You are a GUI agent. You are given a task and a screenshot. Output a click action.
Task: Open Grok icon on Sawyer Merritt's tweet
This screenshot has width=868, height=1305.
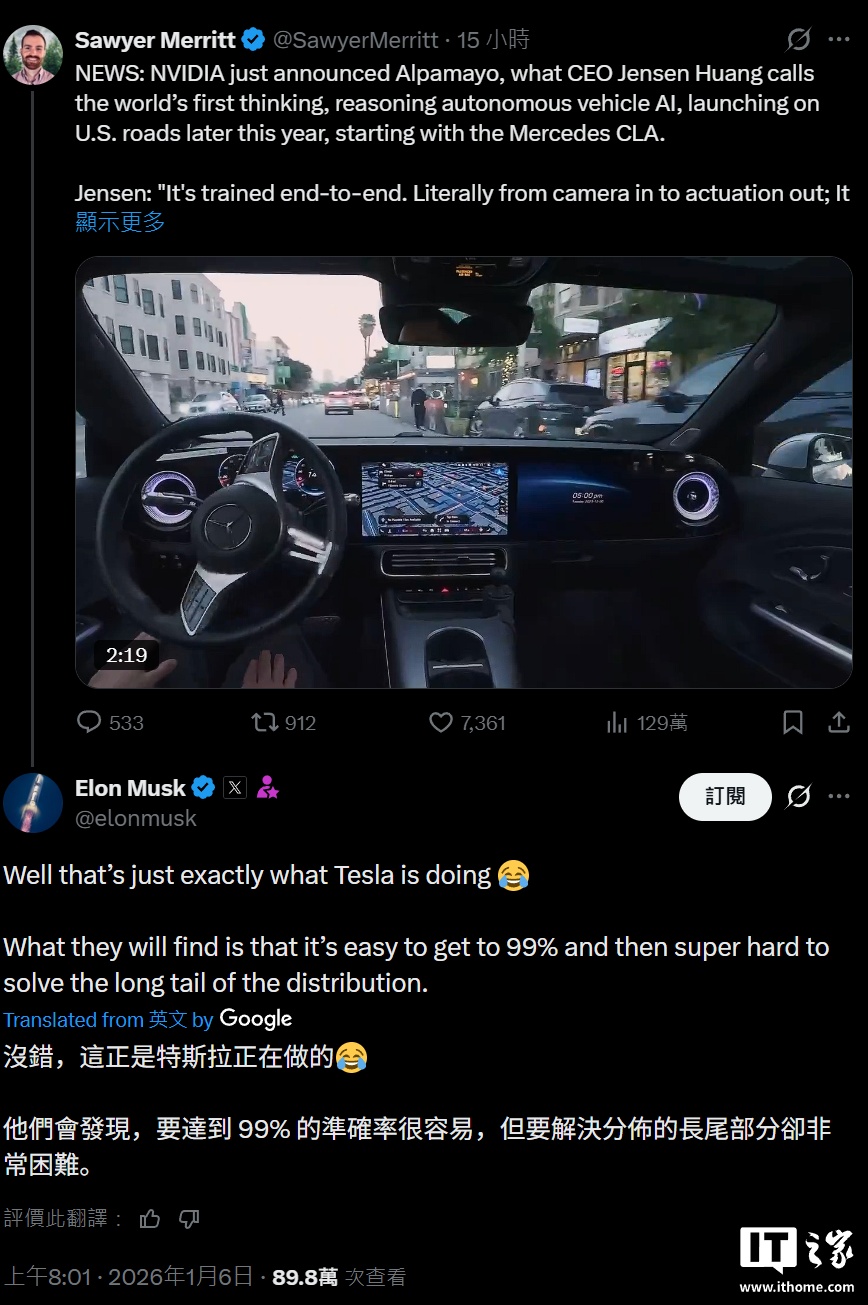798,40
